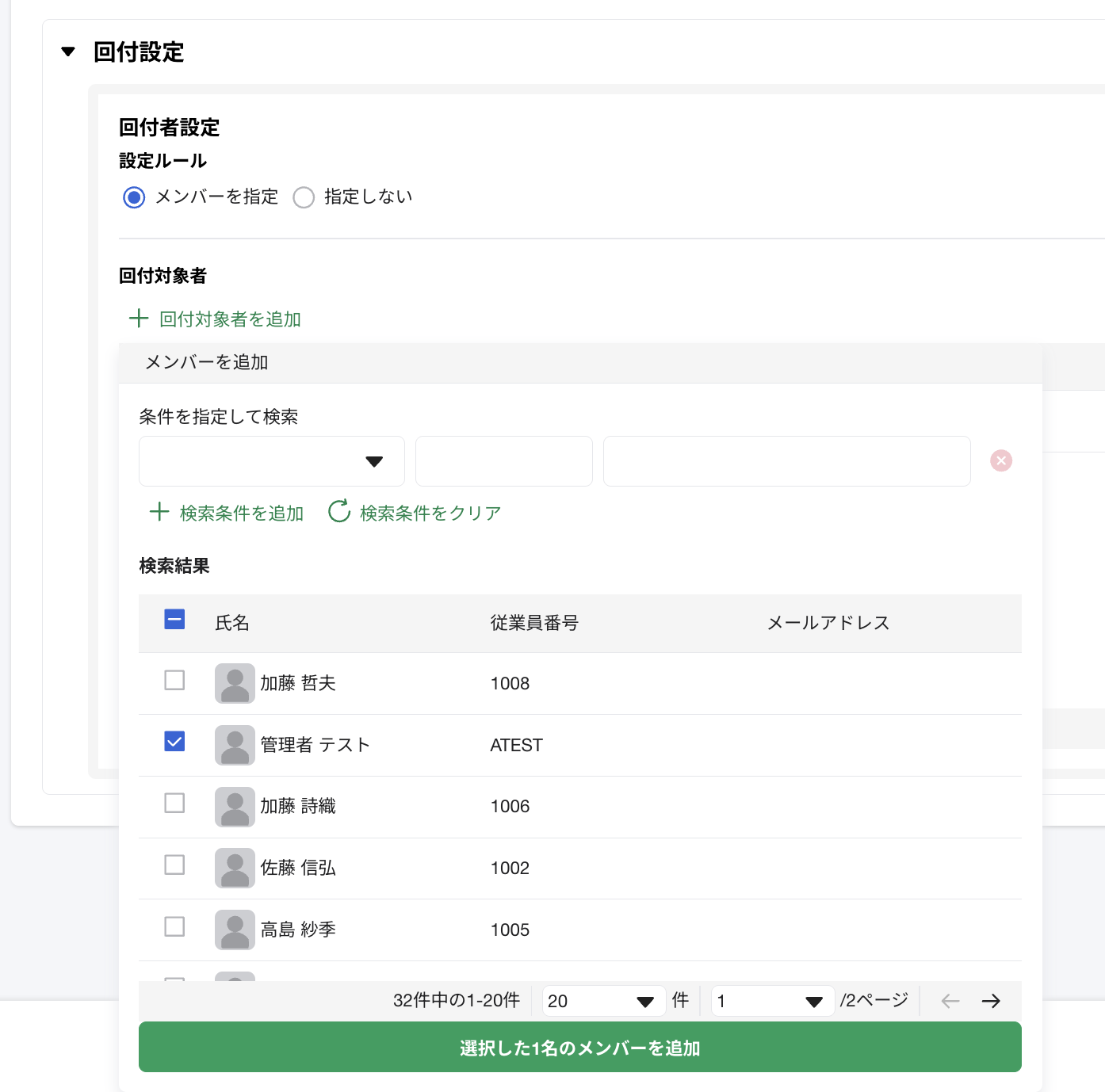Open the page number dropdown
Image resolution: width=1105 pixels, height=1092 pixels.
(772, 1001)
